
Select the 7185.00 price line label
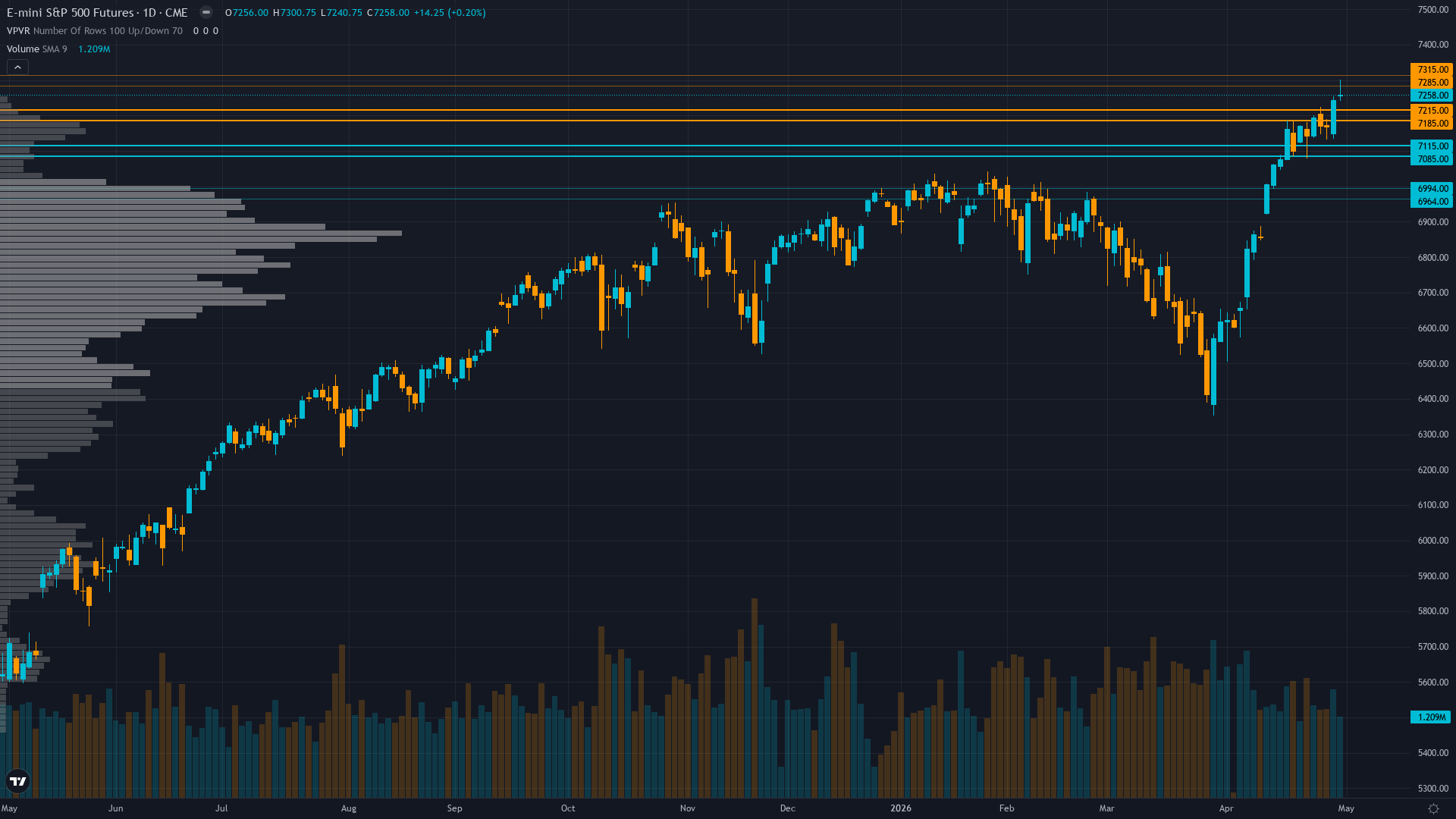pos(1432,124)
